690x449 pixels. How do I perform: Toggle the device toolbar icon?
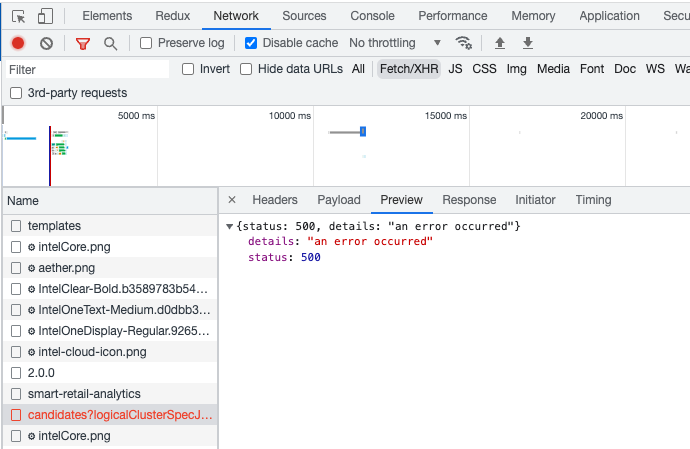click(x=45, y=16)
